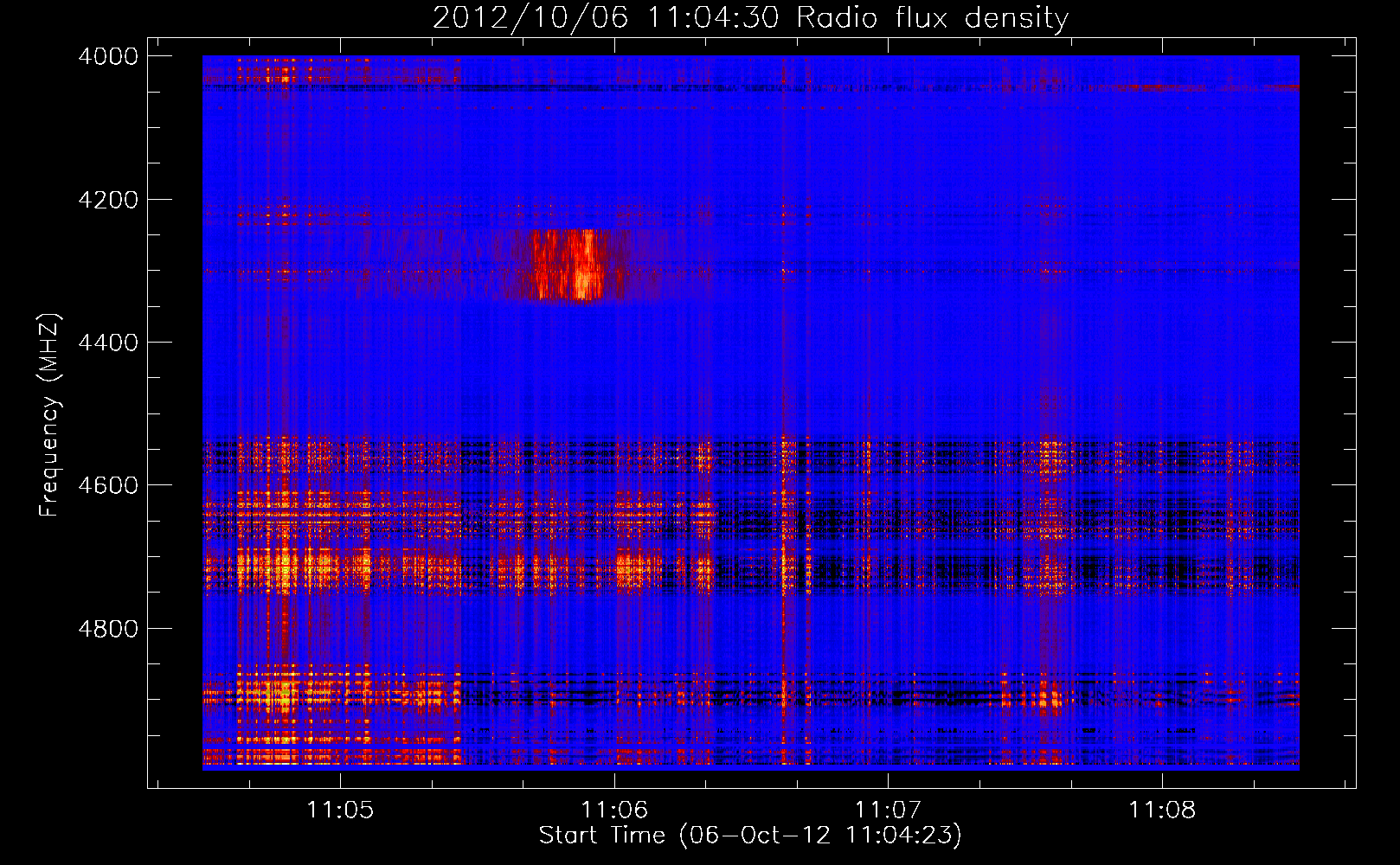
Task: Click the 4600 frequency tick label
Action: (x=108, y=485)
